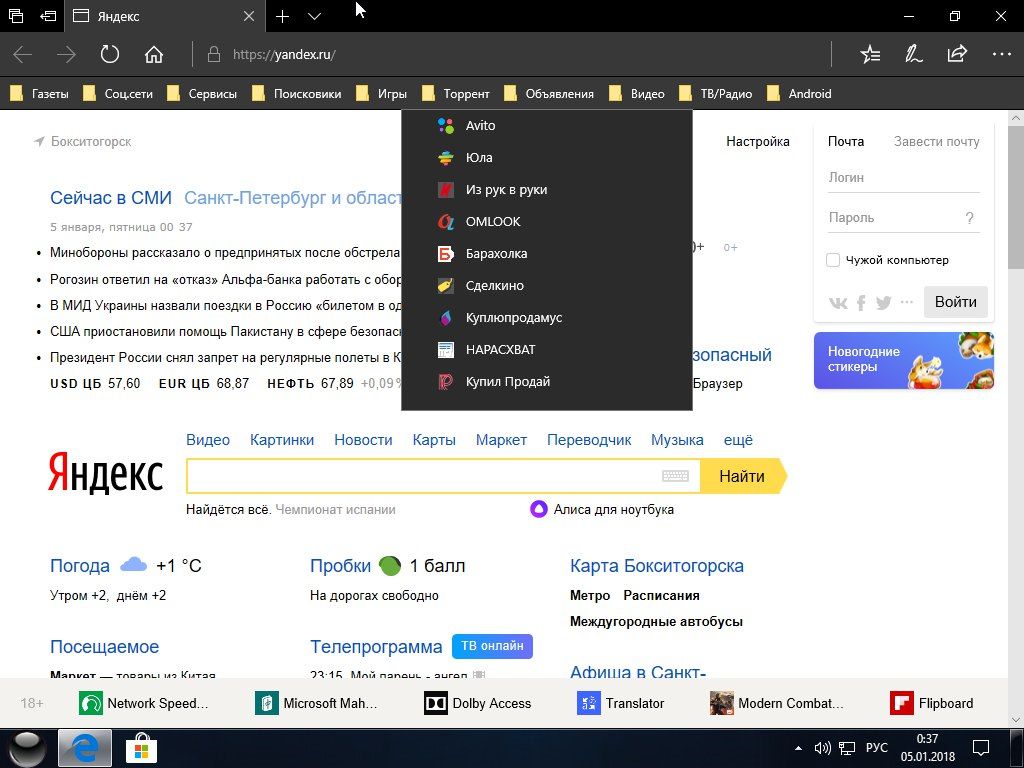Select Из рук в руки entry
The image size is (1024, 768).
point(547,189)
